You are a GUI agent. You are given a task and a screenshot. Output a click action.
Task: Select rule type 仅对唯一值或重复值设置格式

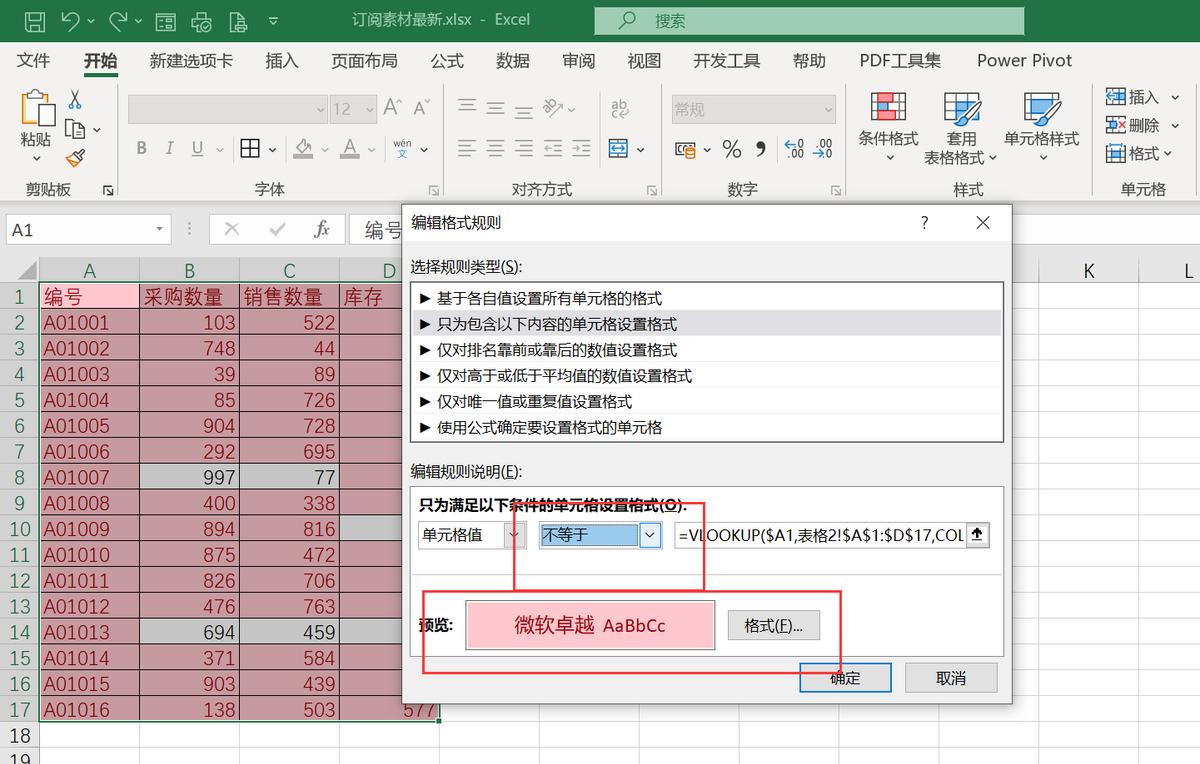point(559,401)
